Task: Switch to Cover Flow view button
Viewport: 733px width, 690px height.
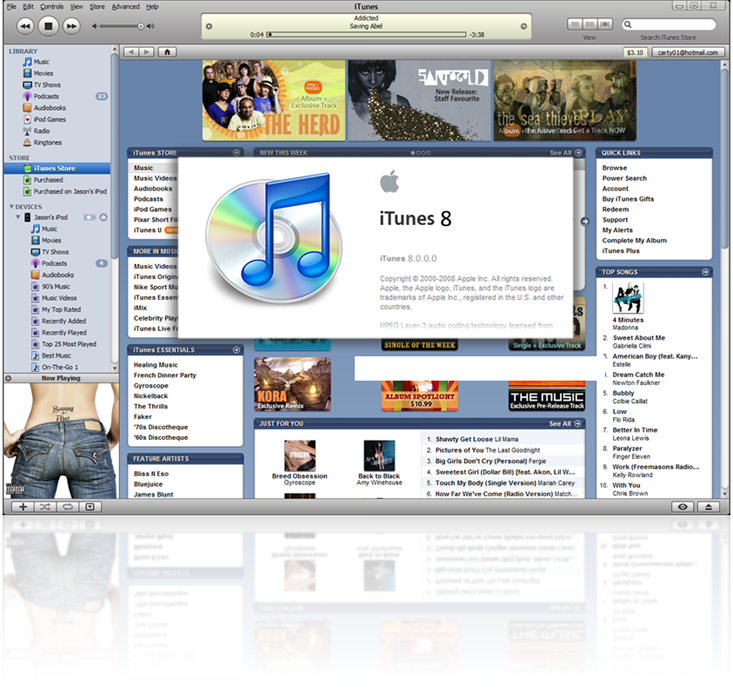Action: pos(605,24)
